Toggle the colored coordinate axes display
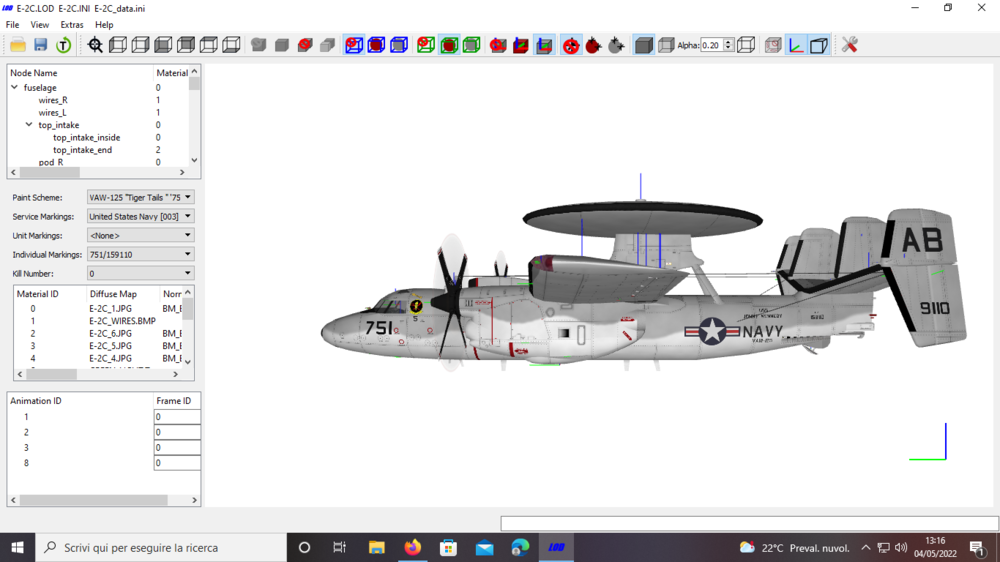1000x562 pixels. (x=796, y=45)
